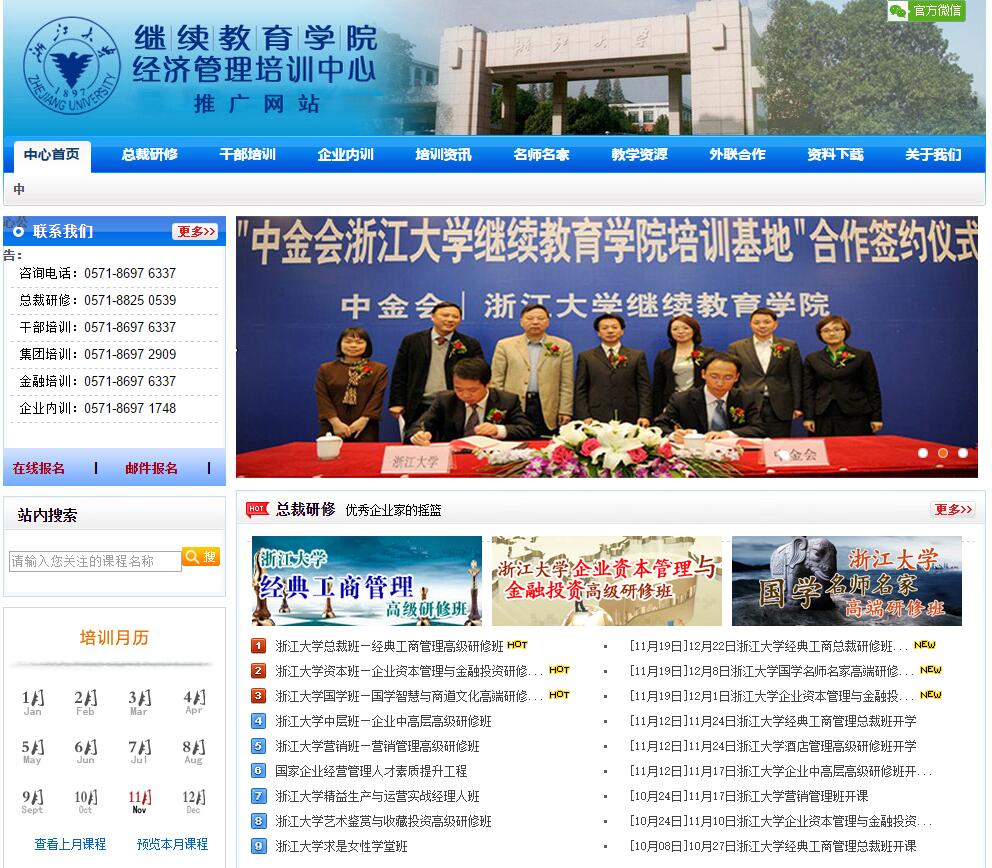Open 教学资源 navigation menu

click(x=640, y=154)
